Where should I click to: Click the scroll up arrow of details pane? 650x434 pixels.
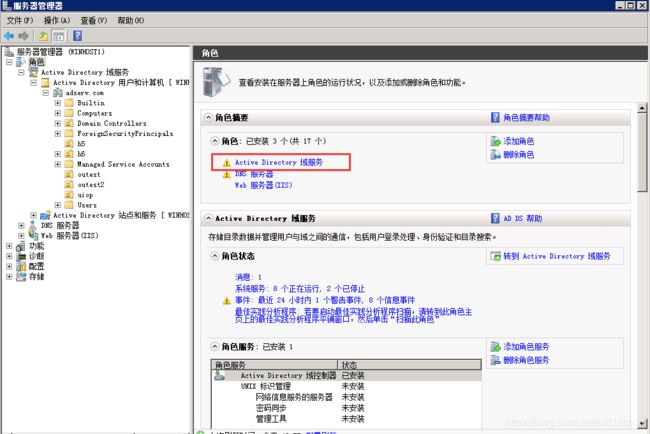pos(642,108)
